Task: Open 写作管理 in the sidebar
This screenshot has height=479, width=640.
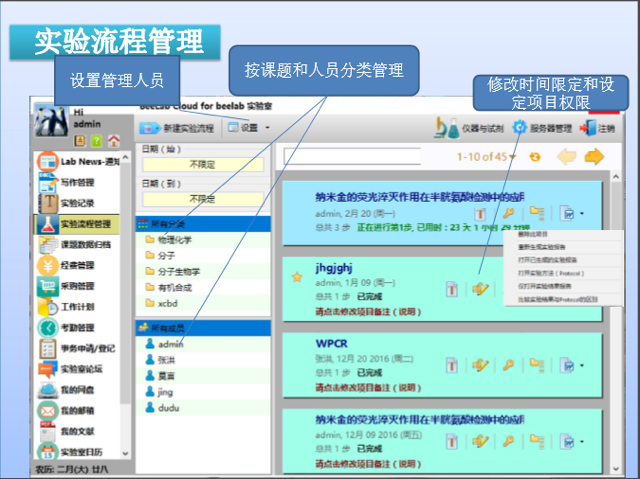Action: [78, 182]
